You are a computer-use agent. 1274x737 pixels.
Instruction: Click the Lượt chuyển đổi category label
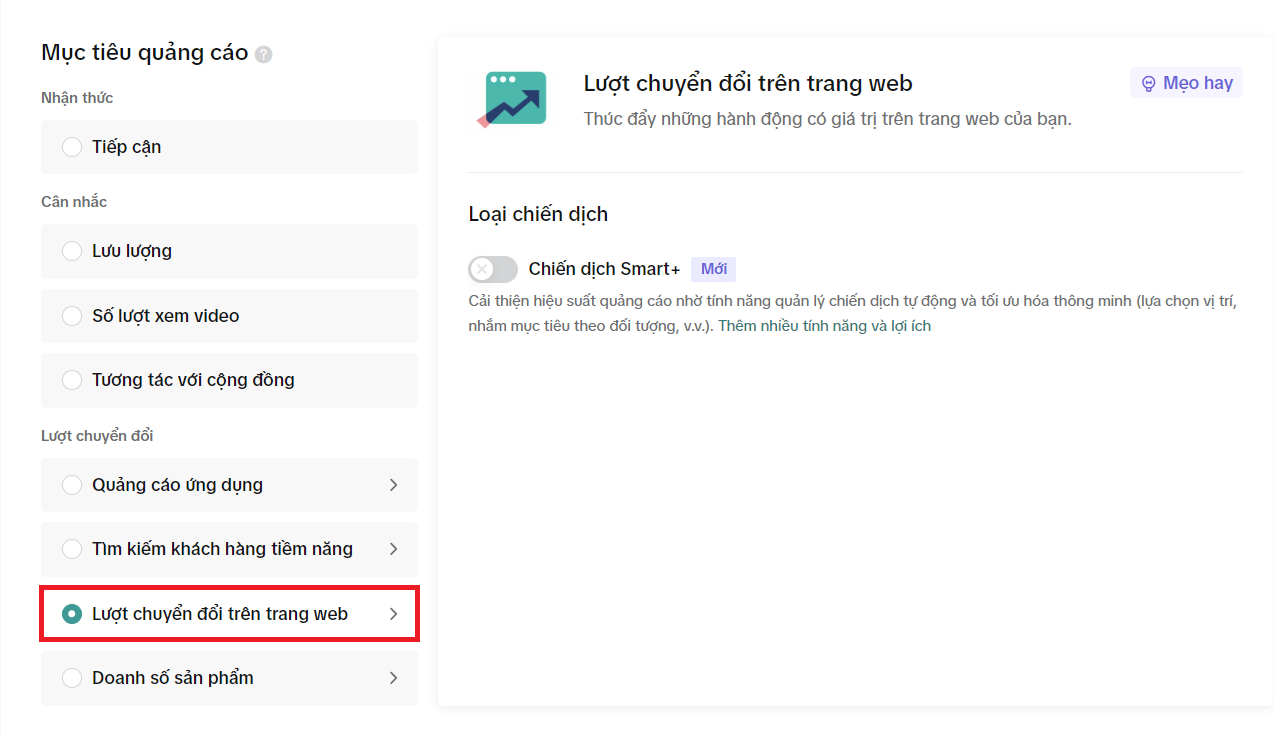coord(97,436)
